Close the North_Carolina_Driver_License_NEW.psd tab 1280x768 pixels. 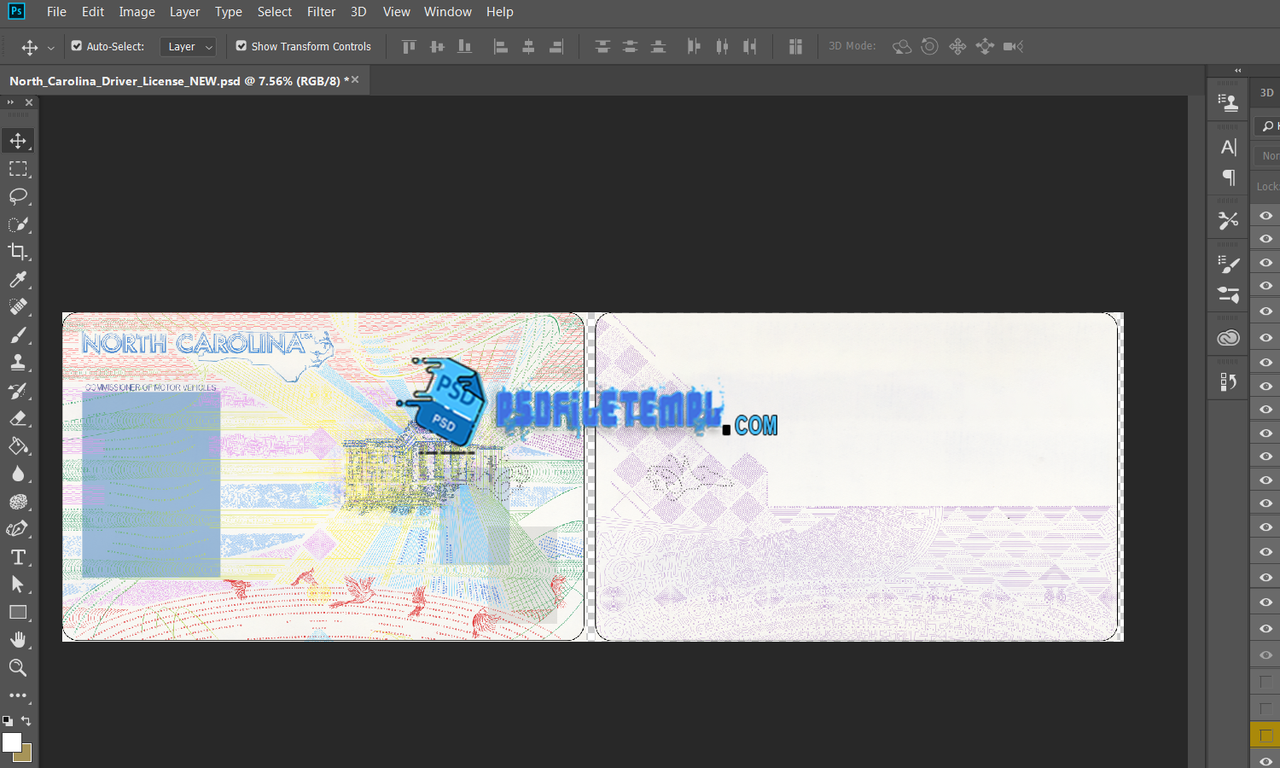pyautogui.click(x=355, y=80)
